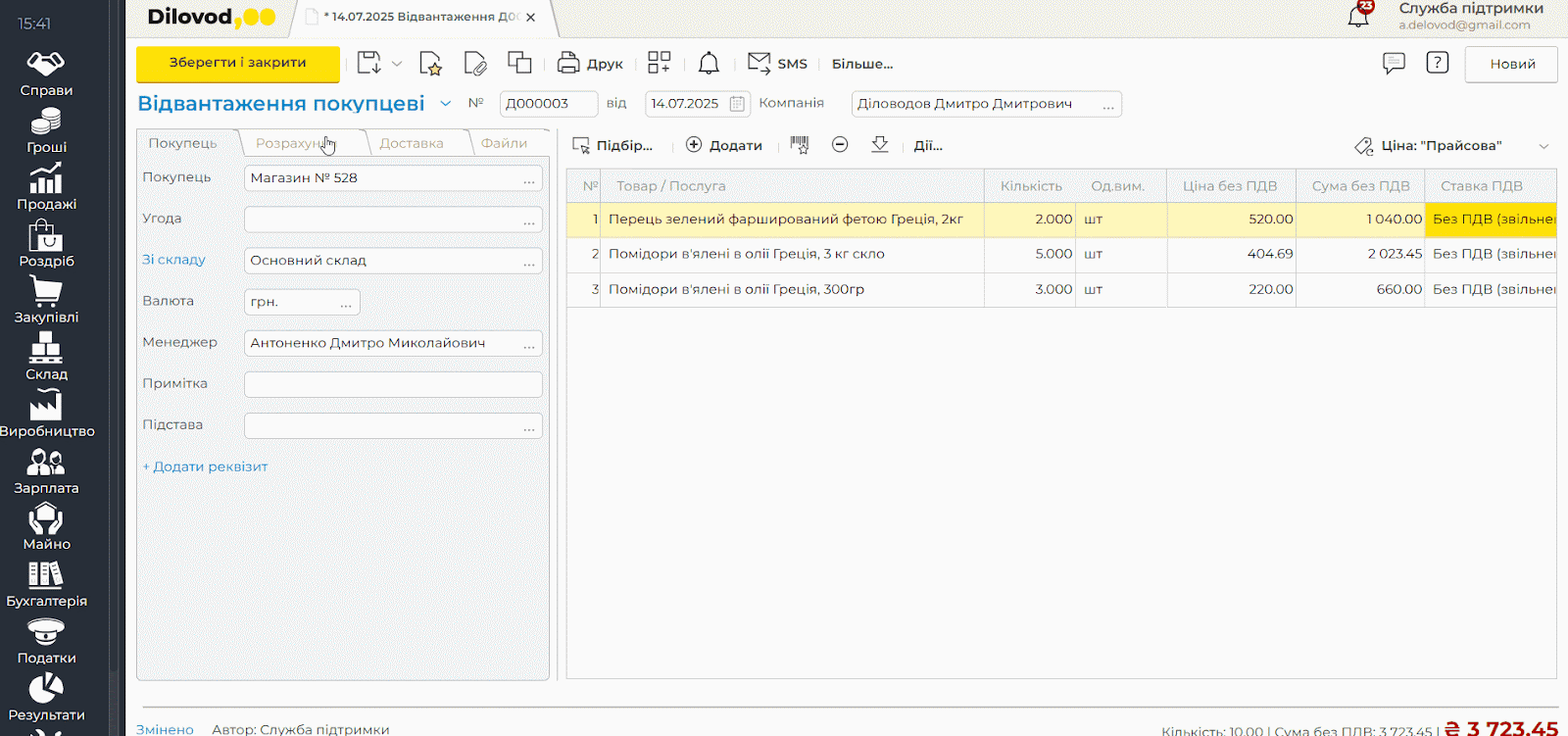This screenshot has width=1568, height=736.
Task: Click the Примітка input field
Action: (x=393, y=384)
